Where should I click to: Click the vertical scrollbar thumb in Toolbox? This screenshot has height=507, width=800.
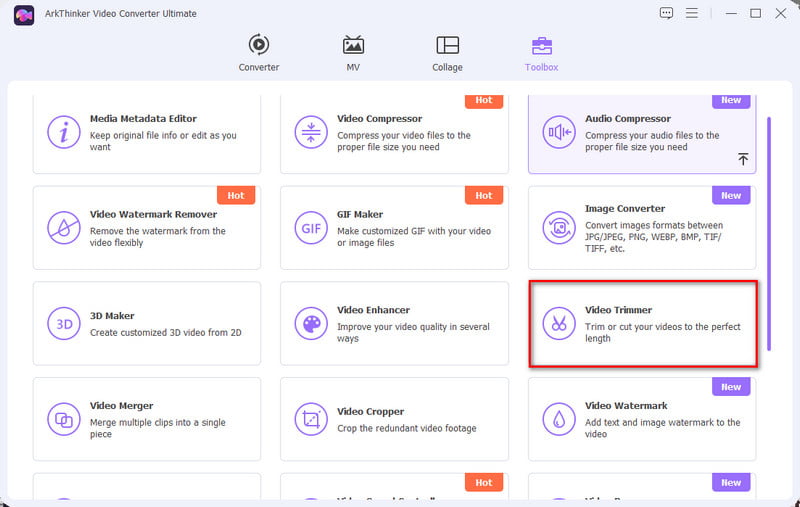coord(769,234)
